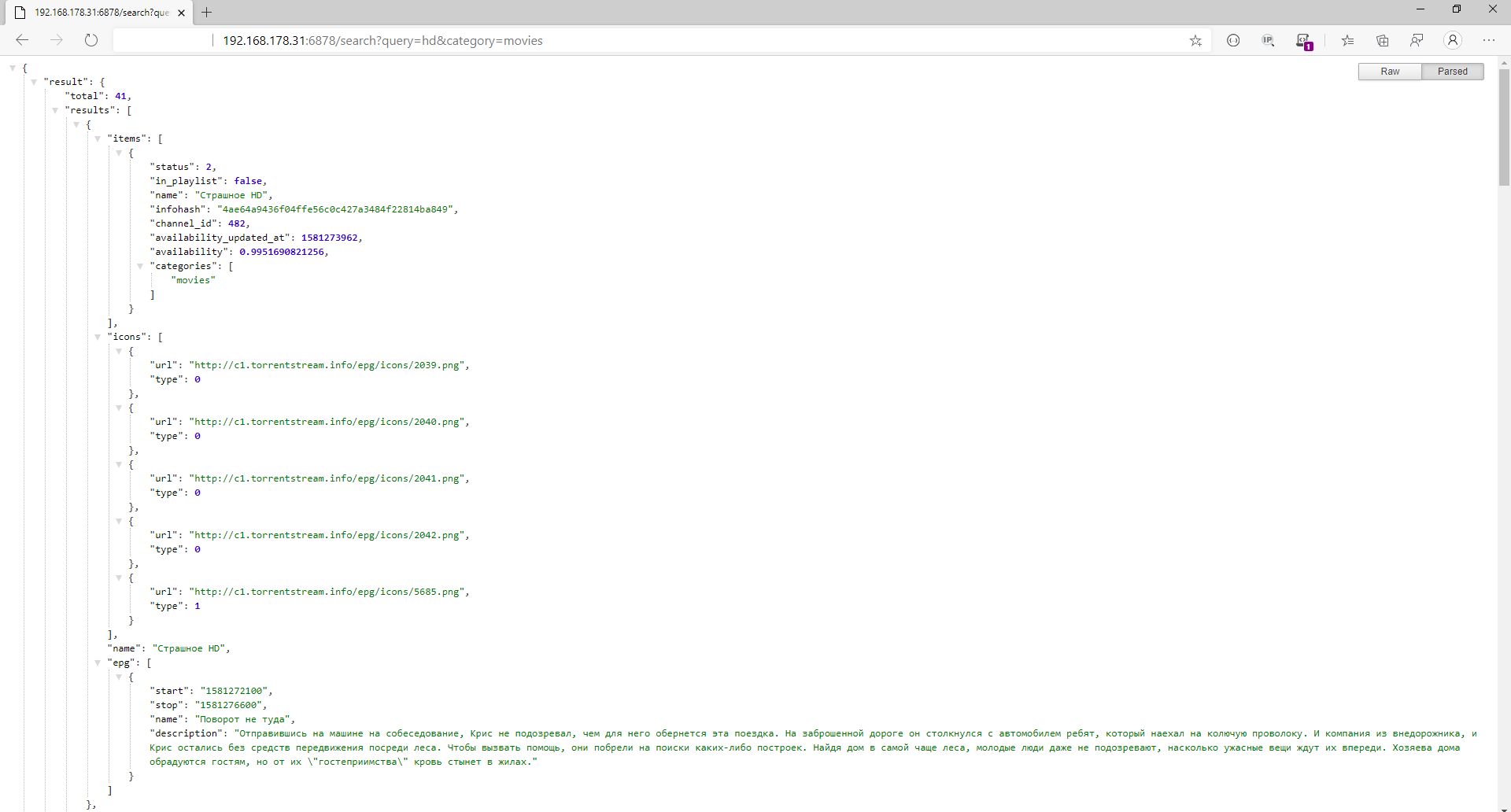The height and width of the screenshot is (812, 1511).
Task: Click the "movies" category string
Action: click(193, 281)
